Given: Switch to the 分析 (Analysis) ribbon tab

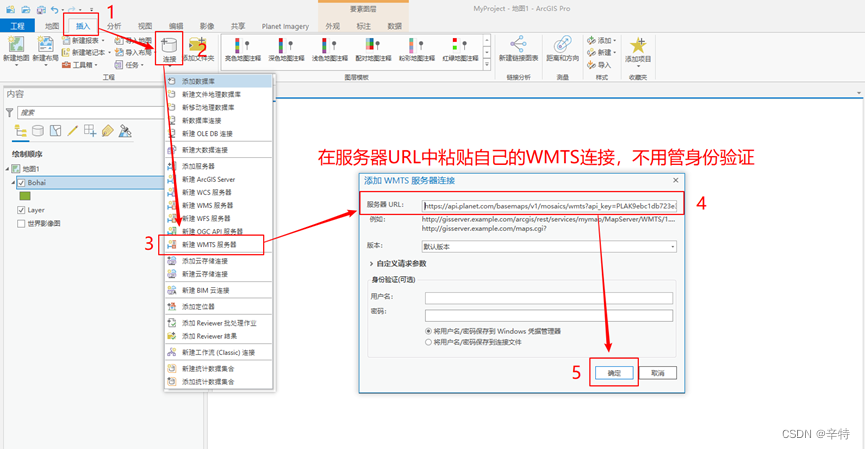Looking at the screenshot, I should pos(114,26).
